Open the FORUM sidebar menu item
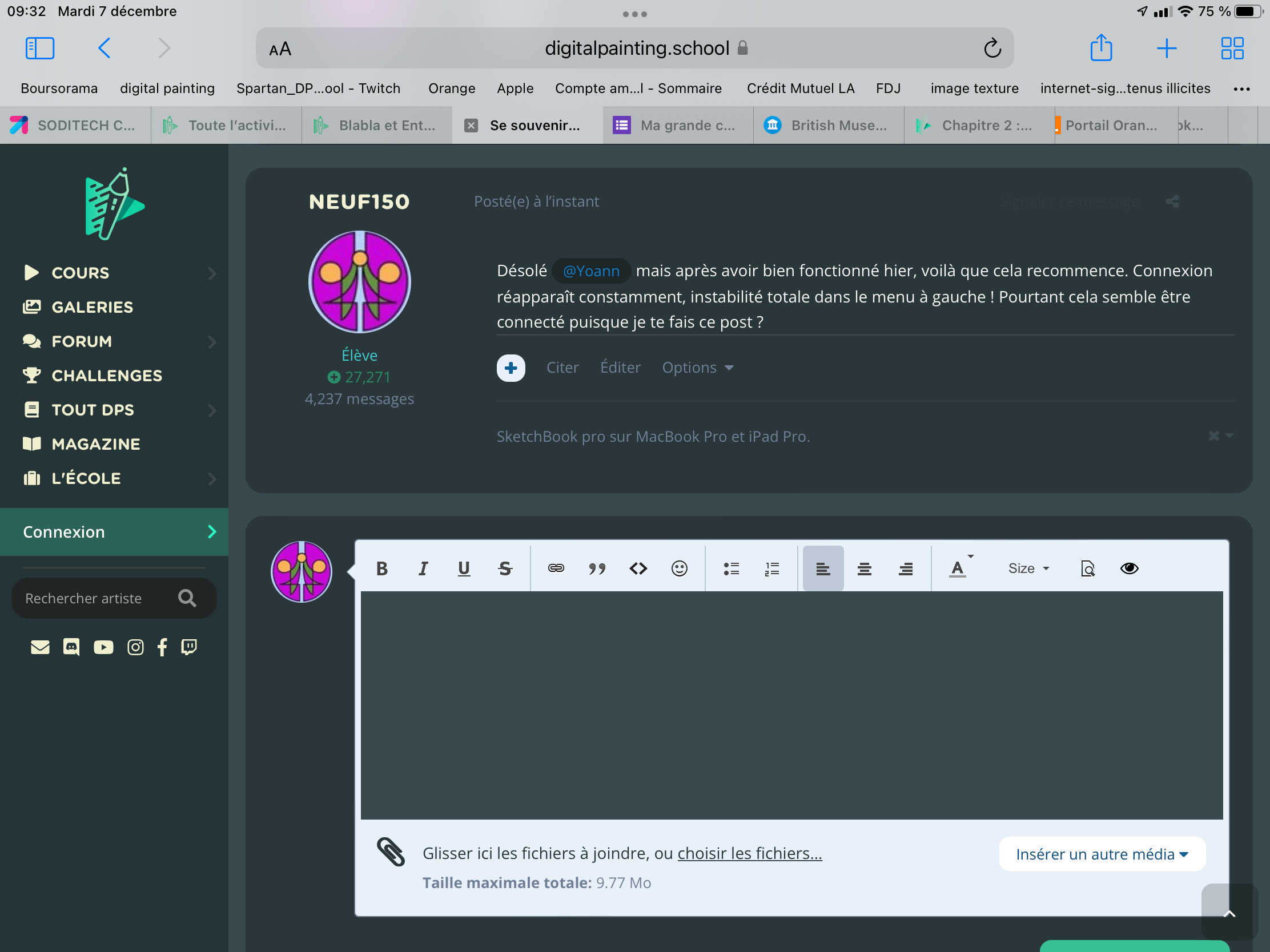This screenshot has height=952, width=1270. pyautogui.click(x=82, y=341)
